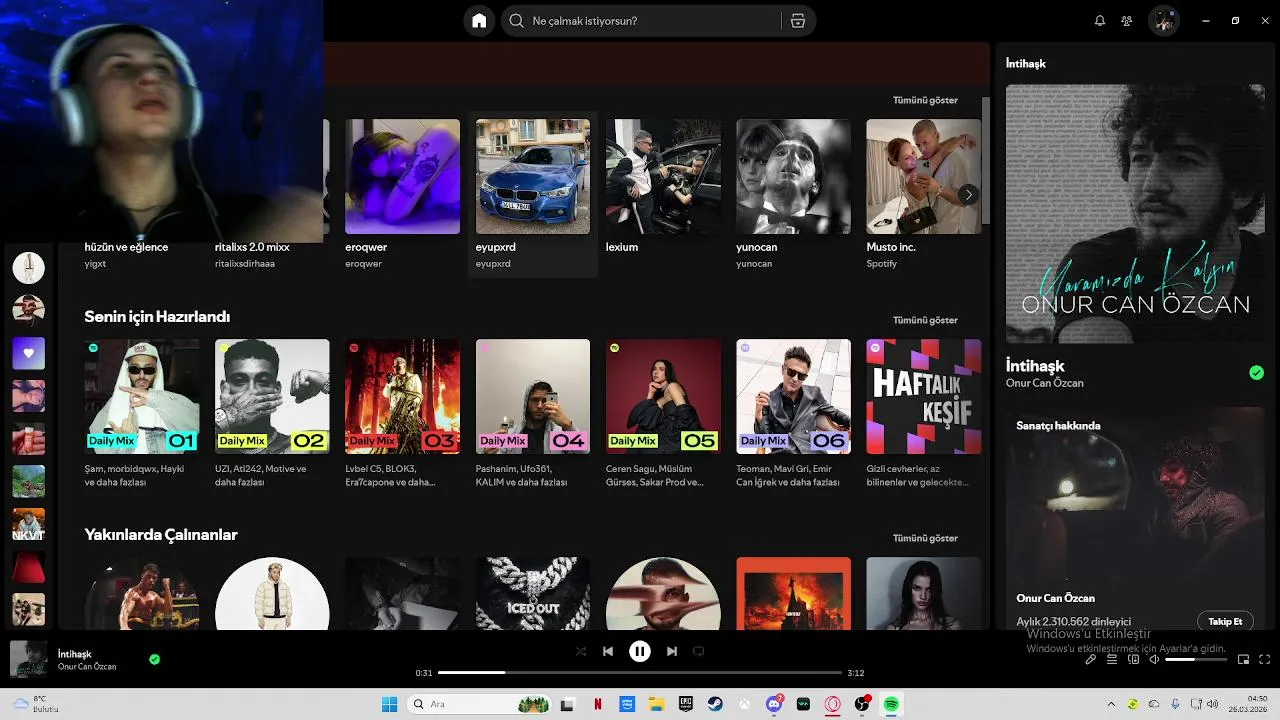Open File Explorer from the taskbar
This screenshot has width=1280, height=720.
pyautogui.click(x=657, y=704)
